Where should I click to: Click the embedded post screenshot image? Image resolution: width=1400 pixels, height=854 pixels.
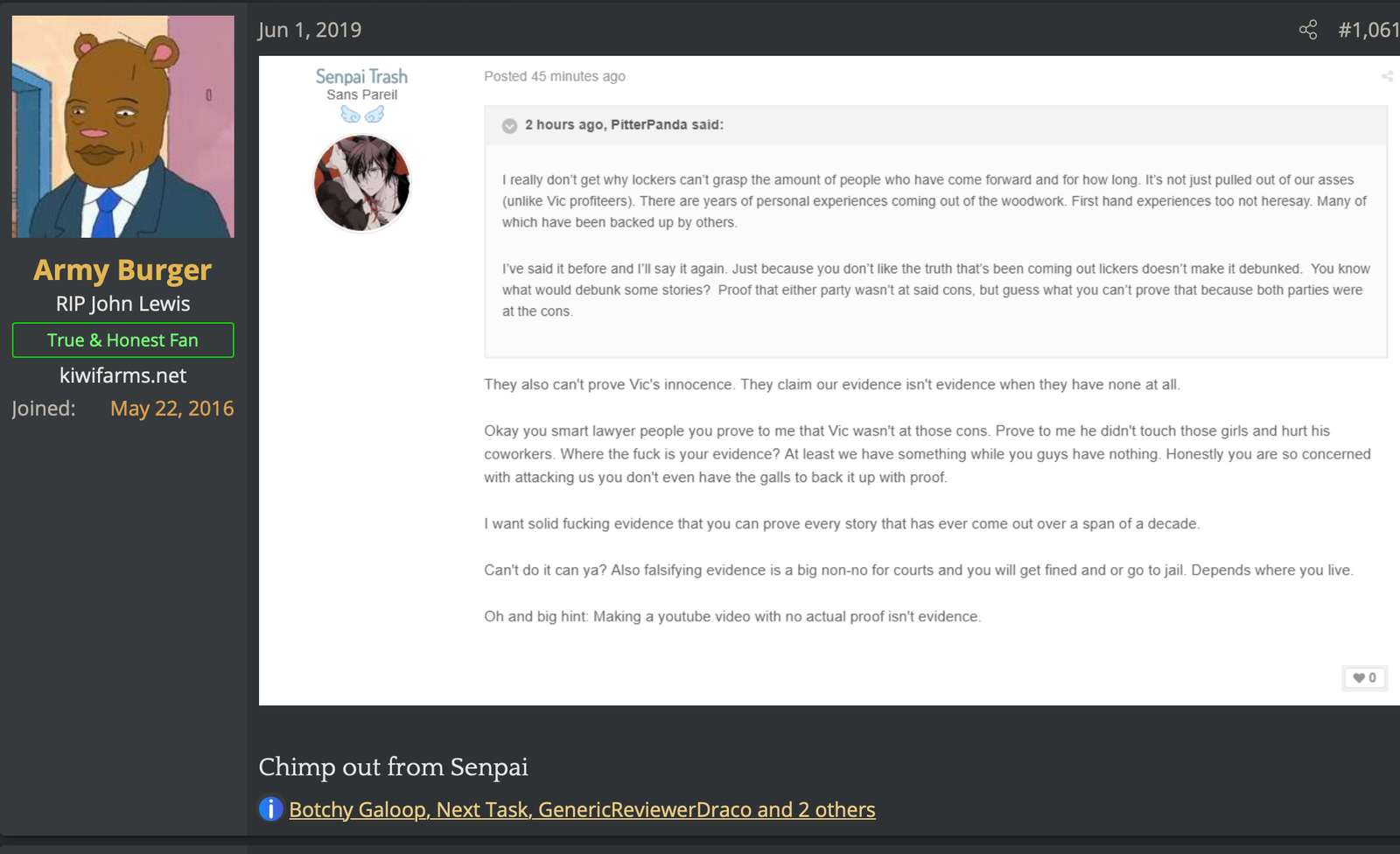coord(829,381)
